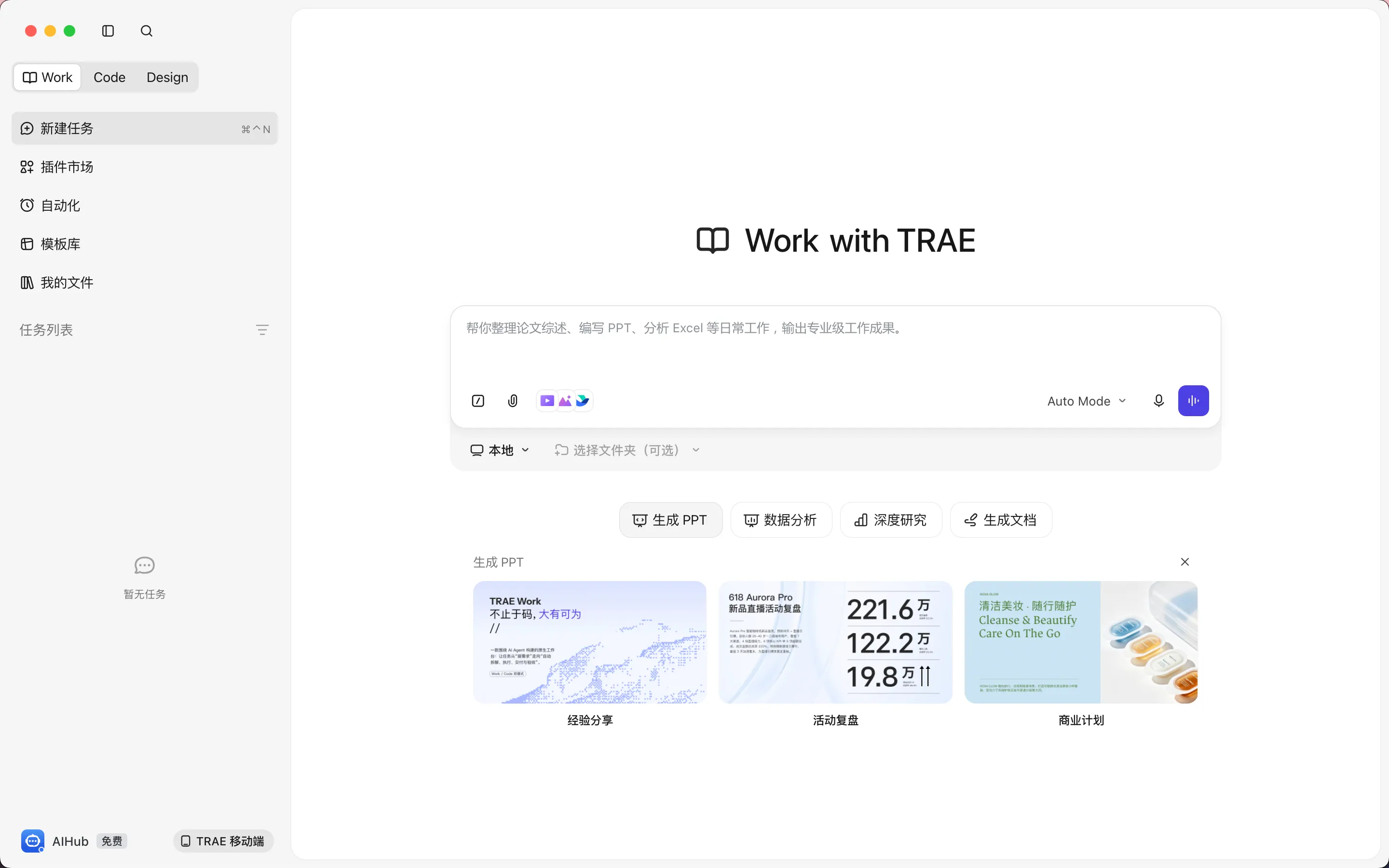Select the 生成 PPT chip

click(670, 520)
